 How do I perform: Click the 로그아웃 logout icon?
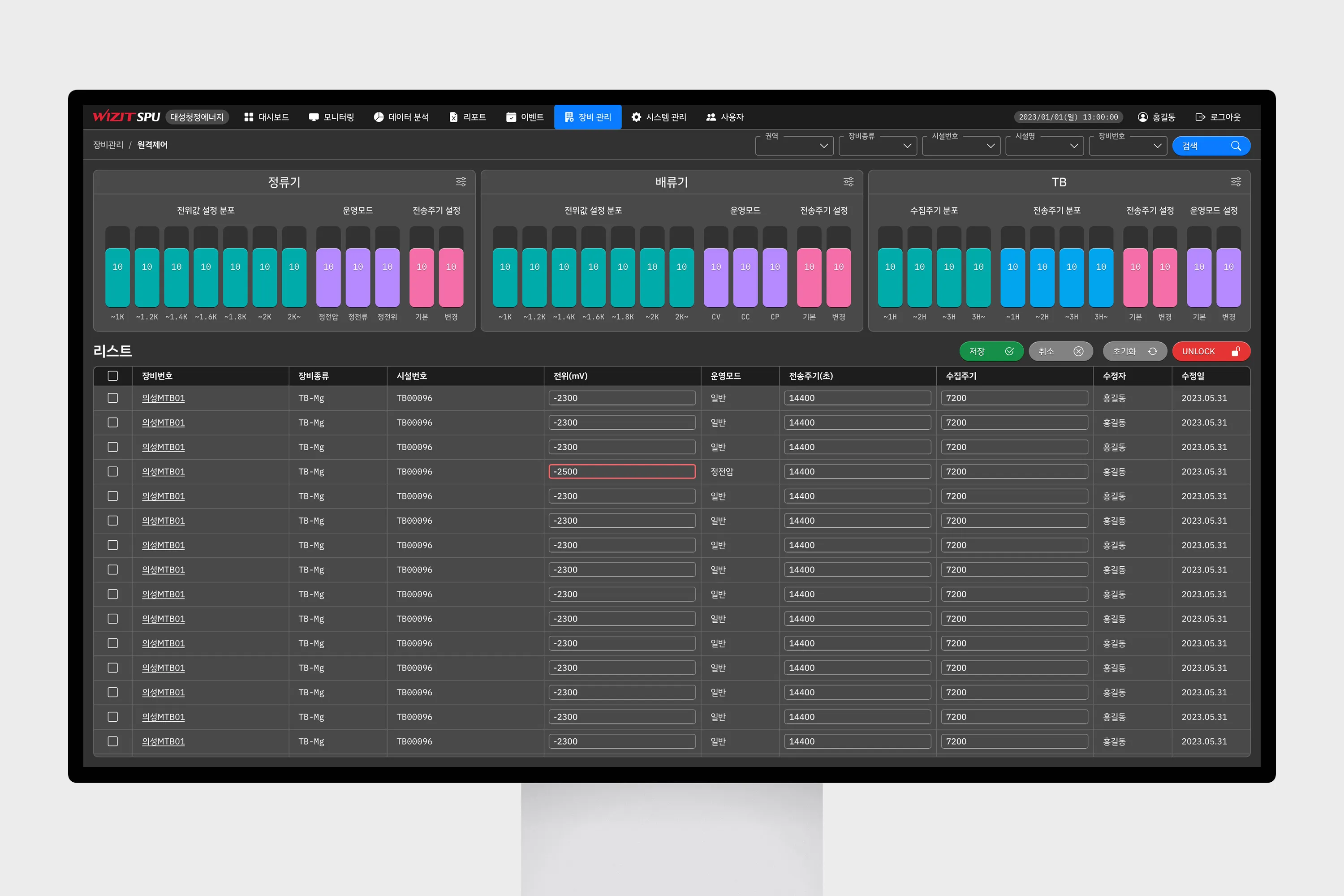click(x=1200, y=117)
